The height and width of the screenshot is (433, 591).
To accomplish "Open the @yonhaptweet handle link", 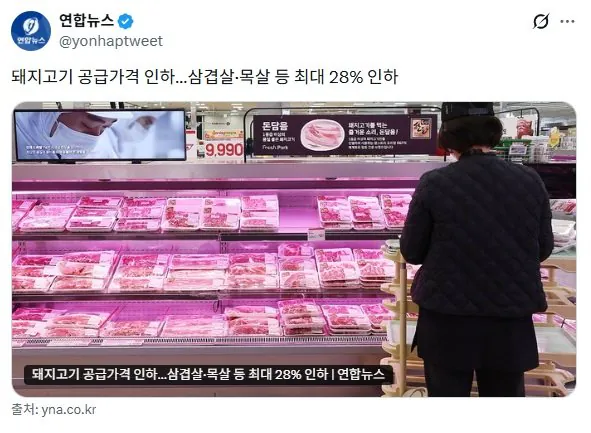I will click(x=111, y=41).
